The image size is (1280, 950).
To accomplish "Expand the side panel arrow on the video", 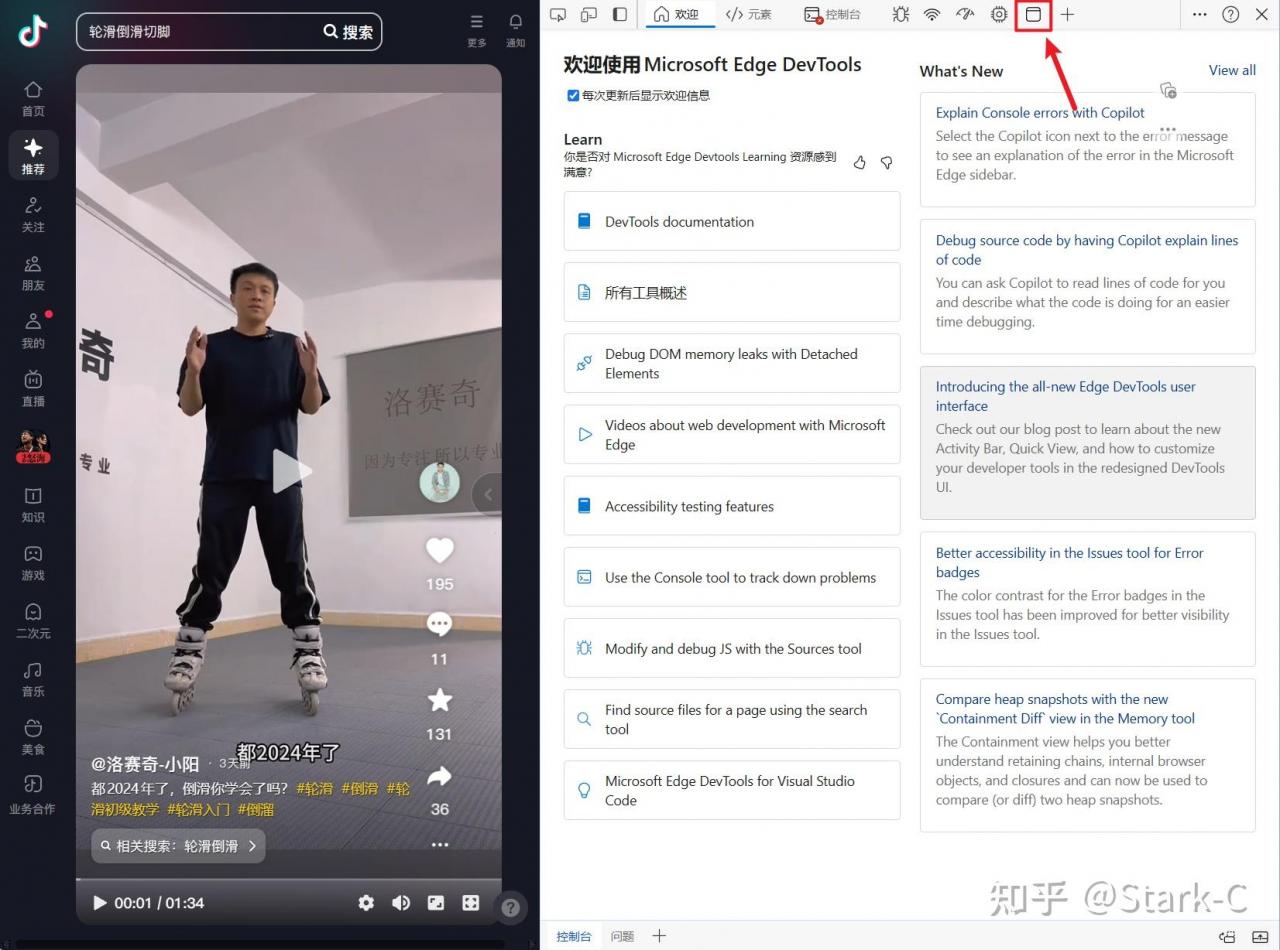I will (488, 493).
